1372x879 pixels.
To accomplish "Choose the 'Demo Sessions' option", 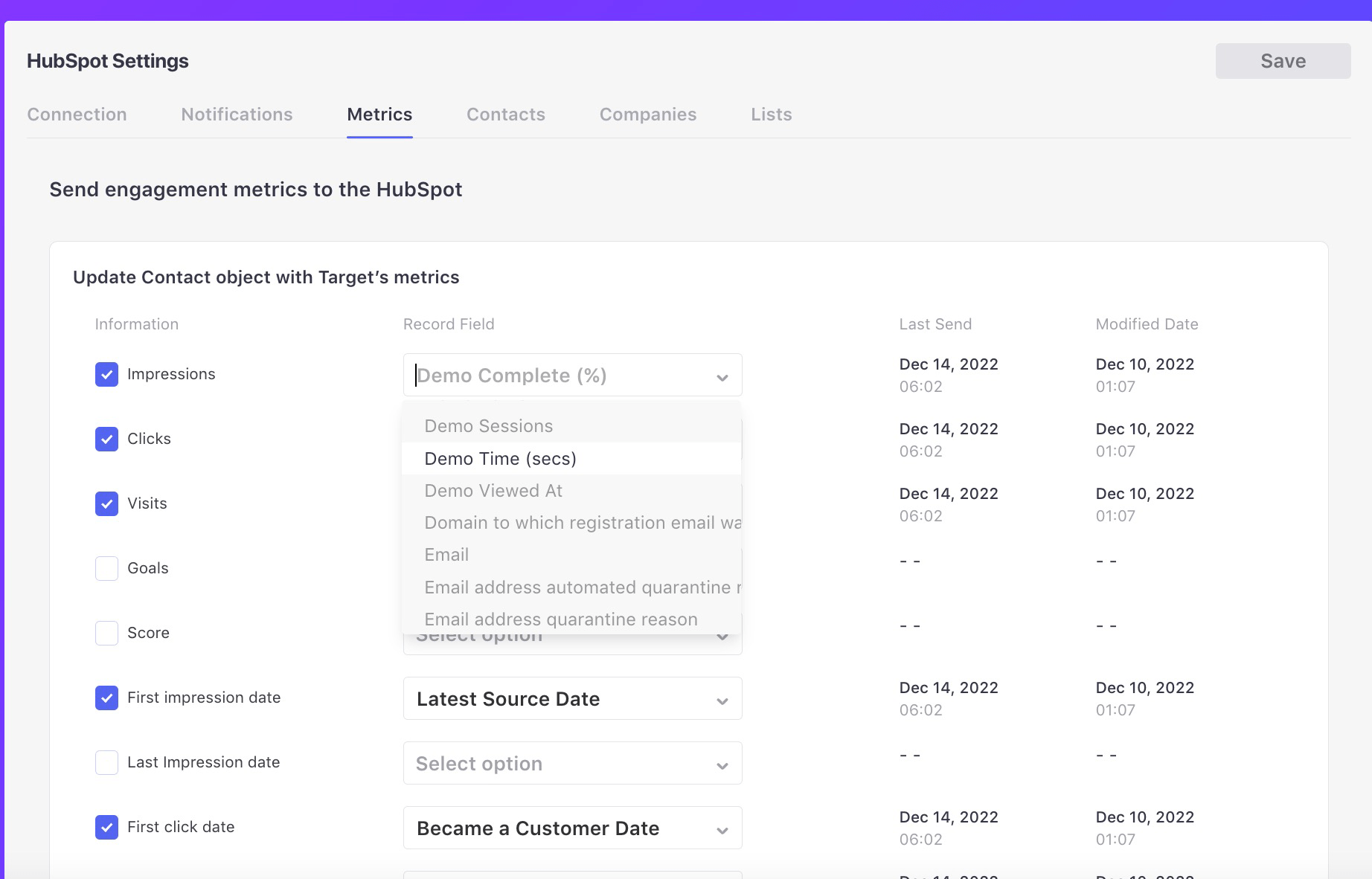I will point(488,425).
